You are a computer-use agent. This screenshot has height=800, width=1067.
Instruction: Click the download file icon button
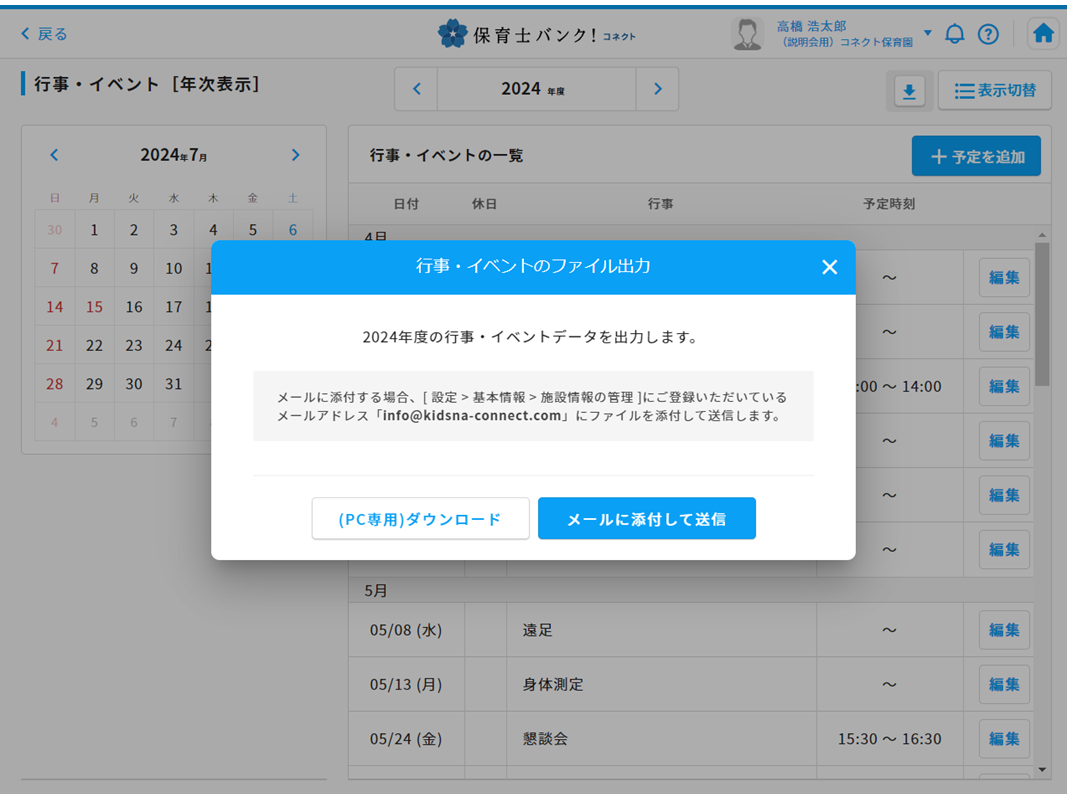[x=909, y=91]
